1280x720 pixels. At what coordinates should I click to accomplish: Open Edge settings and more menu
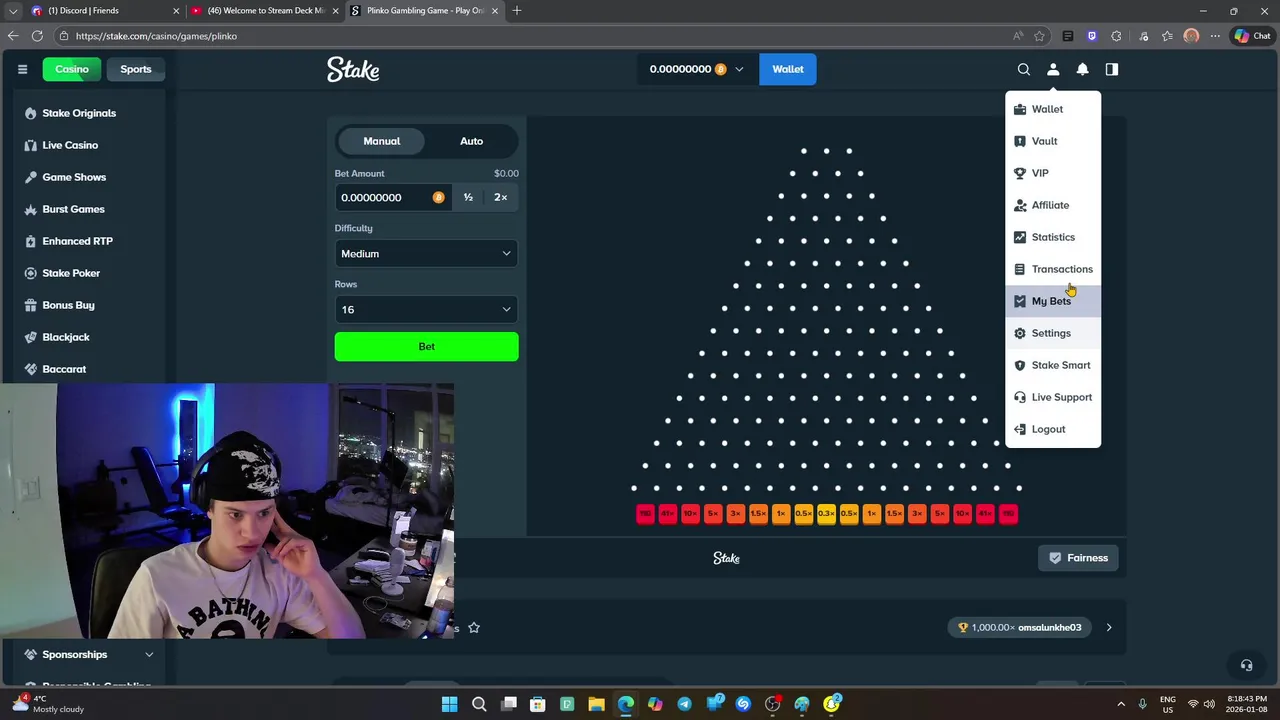1215,36
